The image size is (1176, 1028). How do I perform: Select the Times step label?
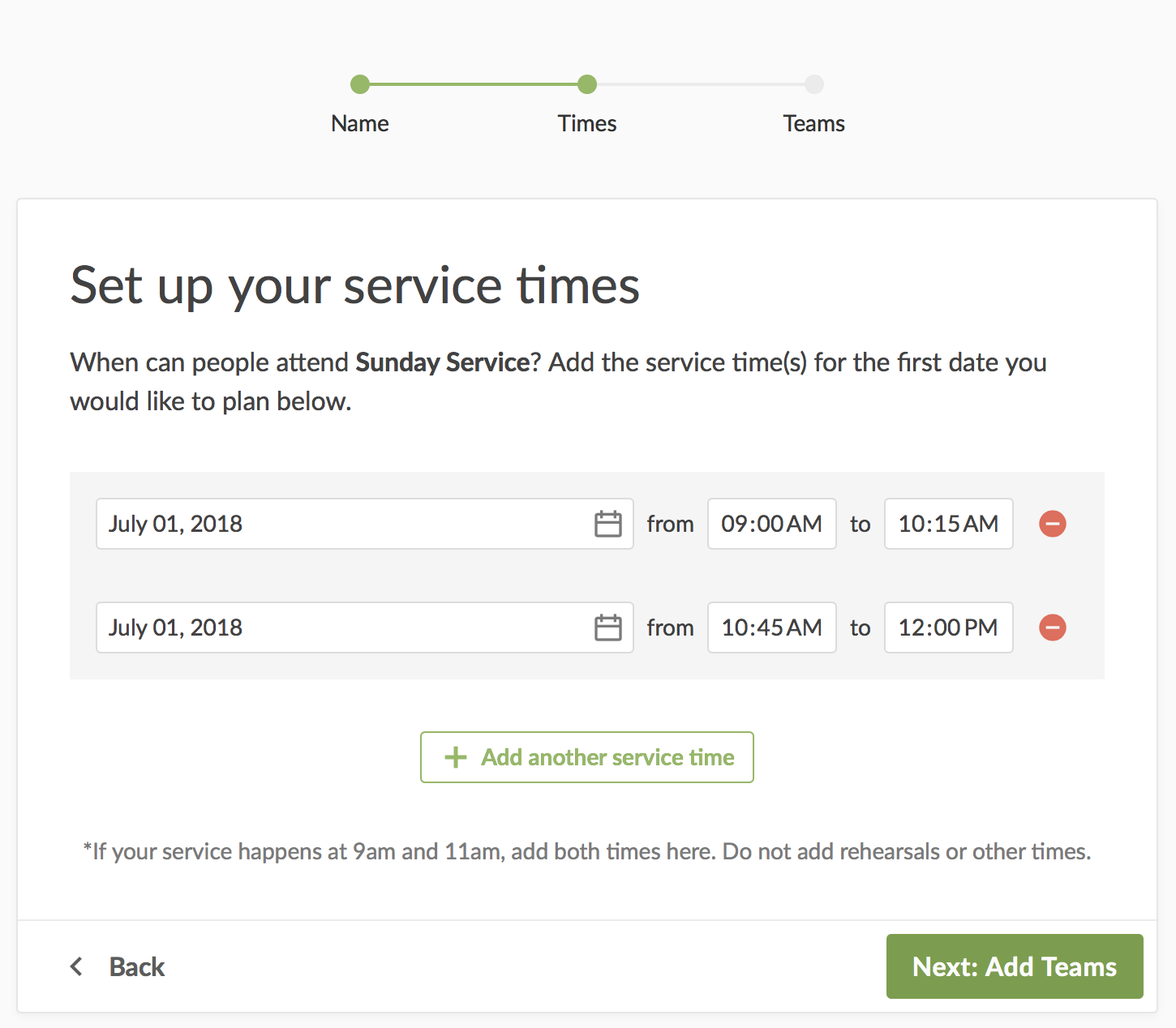tap(587, 123)
